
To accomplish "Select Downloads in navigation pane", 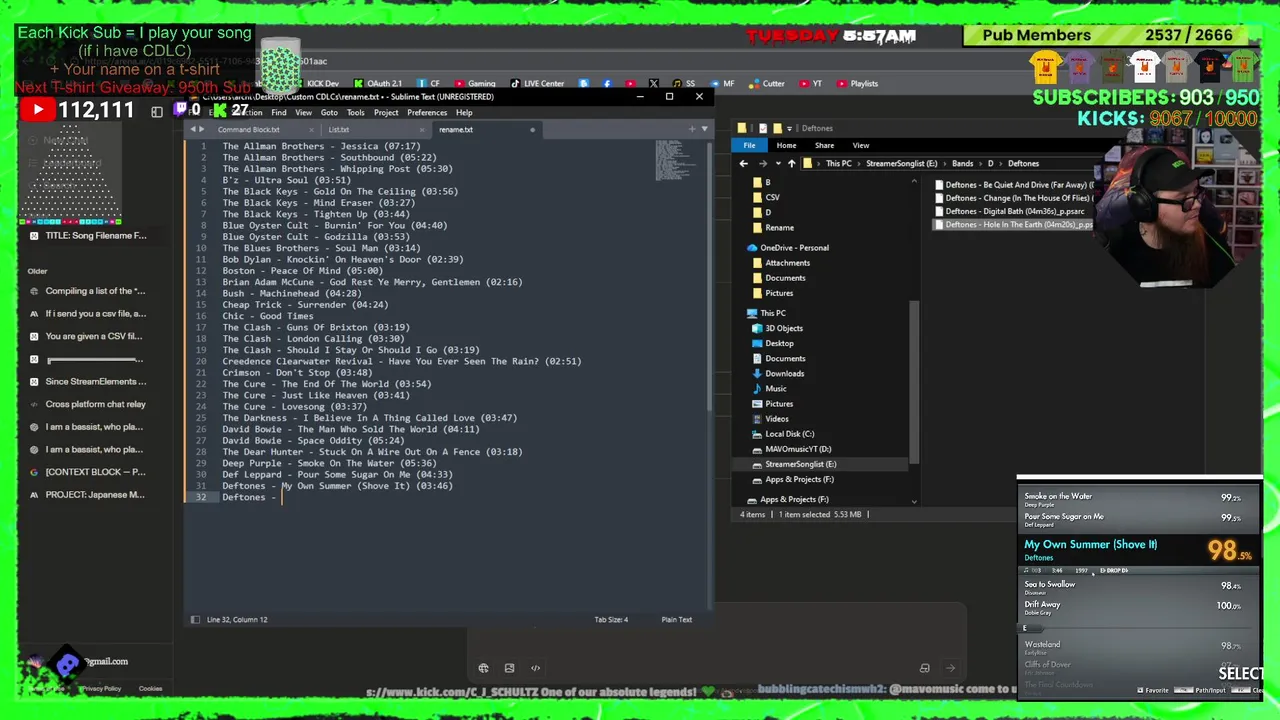I will click(784, 374).
